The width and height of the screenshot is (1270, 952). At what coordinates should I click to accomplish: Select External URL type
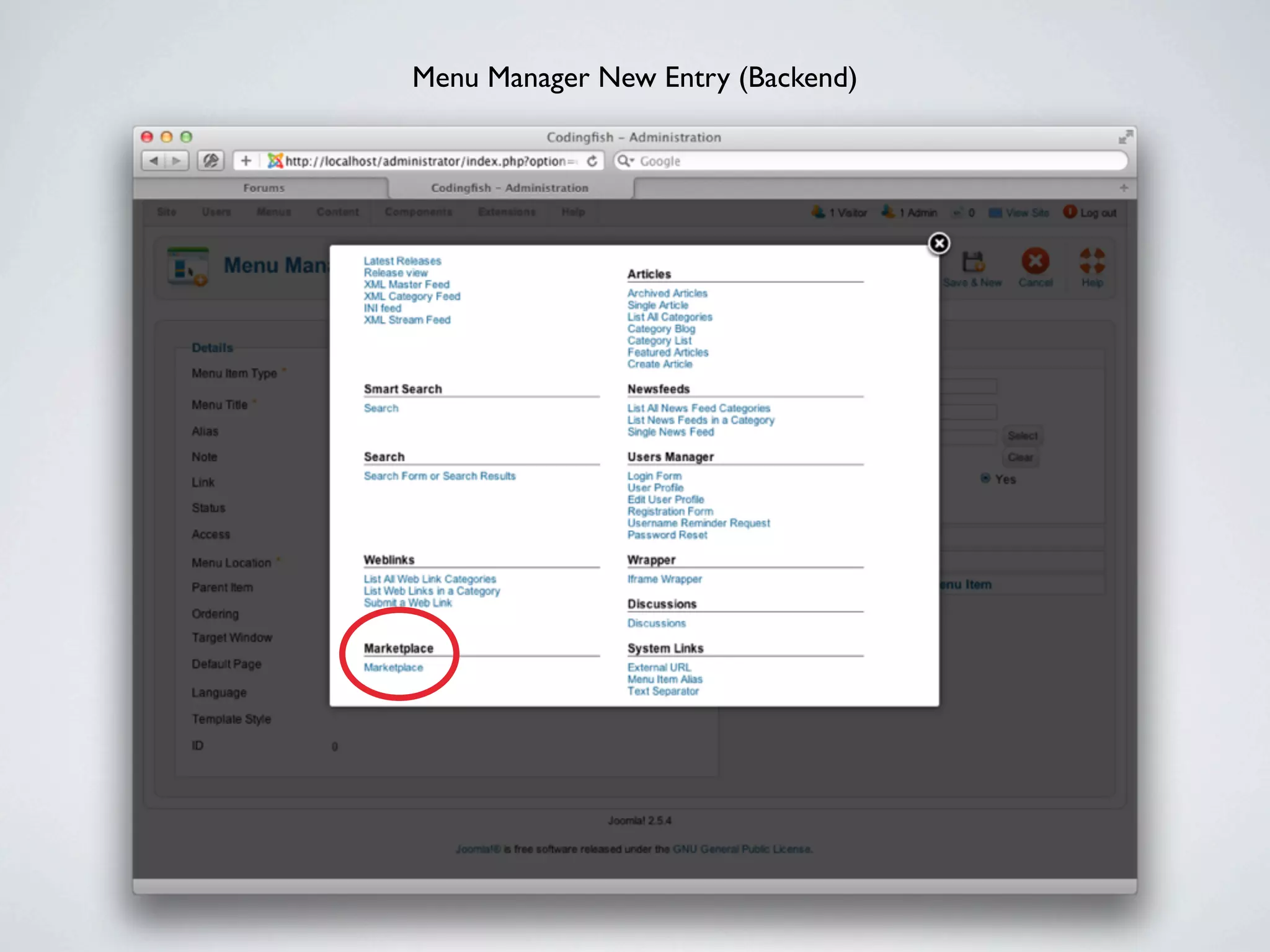pyautogui.click(x=659, y=668)
